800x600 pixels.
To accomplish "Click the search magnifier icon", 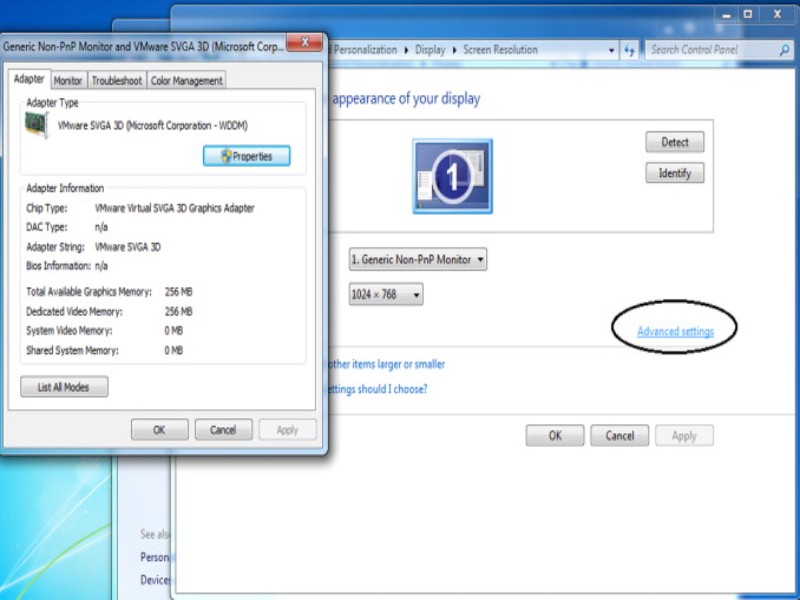I will [784, 49].
